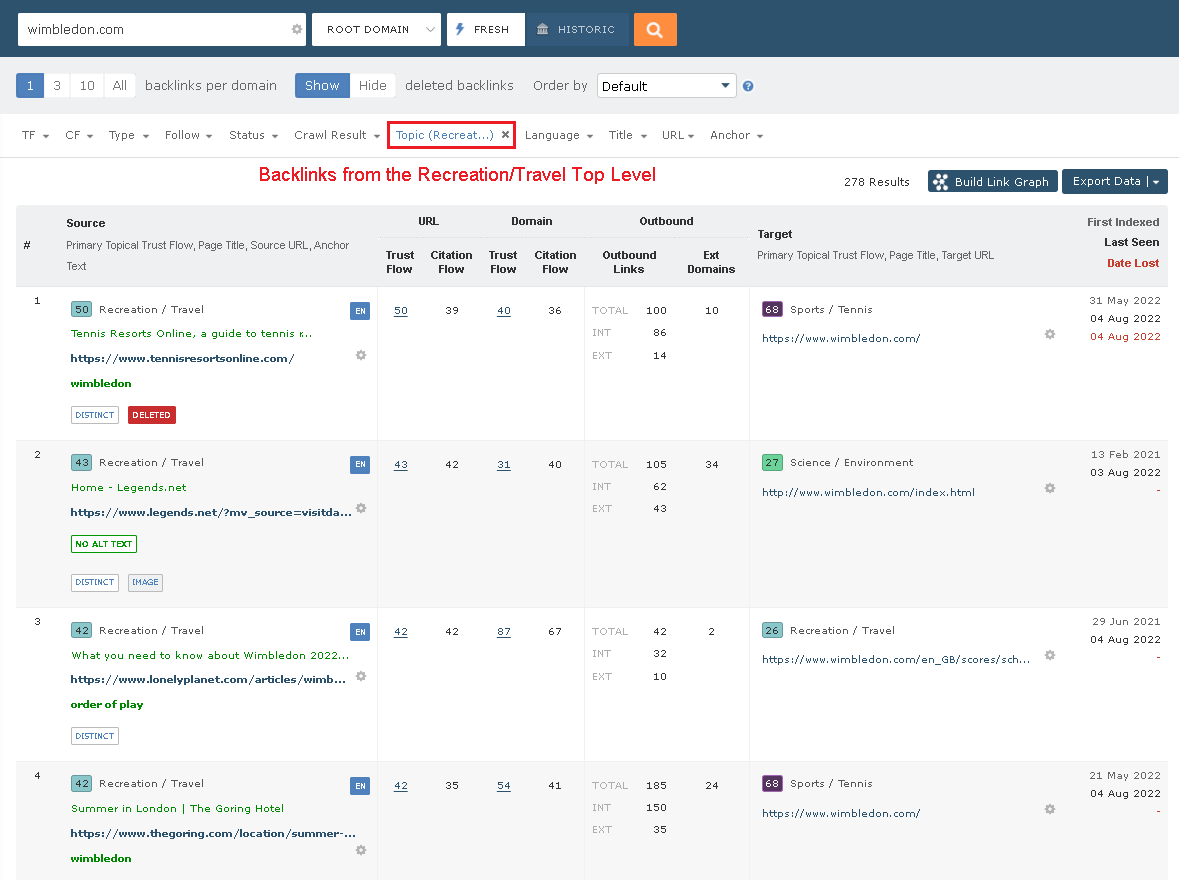Hide deleted backlinks
Screen dimensions: 1179x880
[x=372, y=86]
